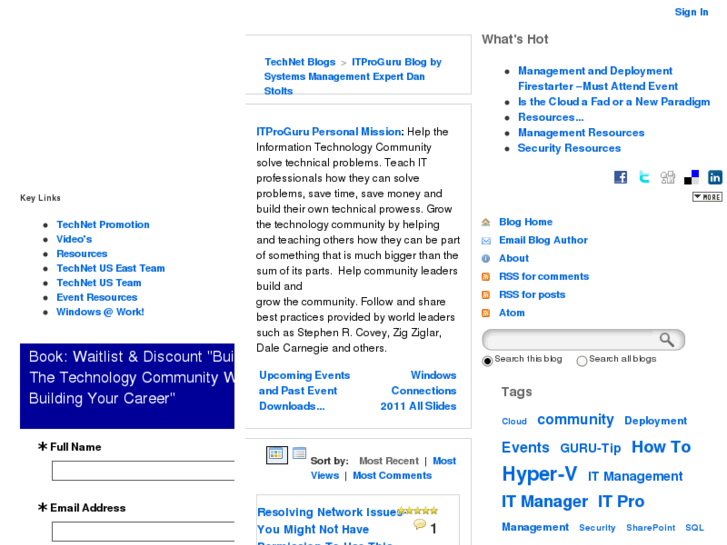Open RSS for comments link

tap(544, 276)
